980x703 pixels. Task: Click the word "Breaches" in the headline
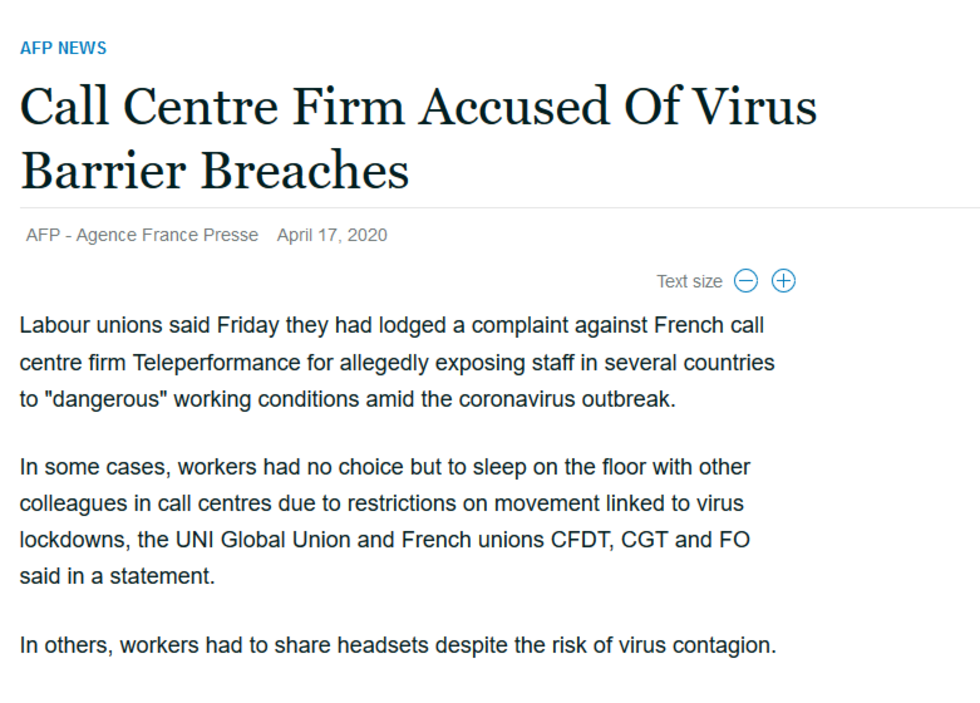305,170
